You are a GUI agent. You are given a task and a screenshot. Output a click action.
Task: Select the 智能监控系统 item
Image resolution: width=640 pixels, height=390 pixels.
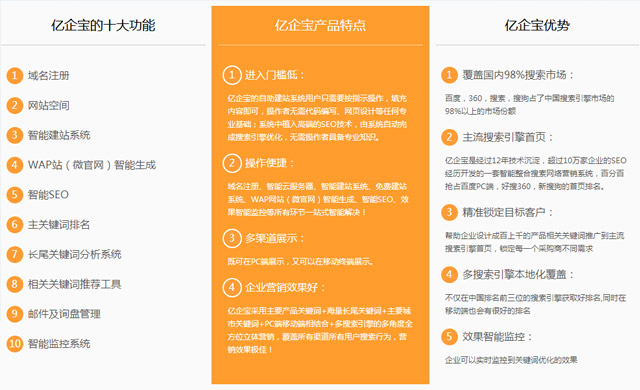[59, 343]
